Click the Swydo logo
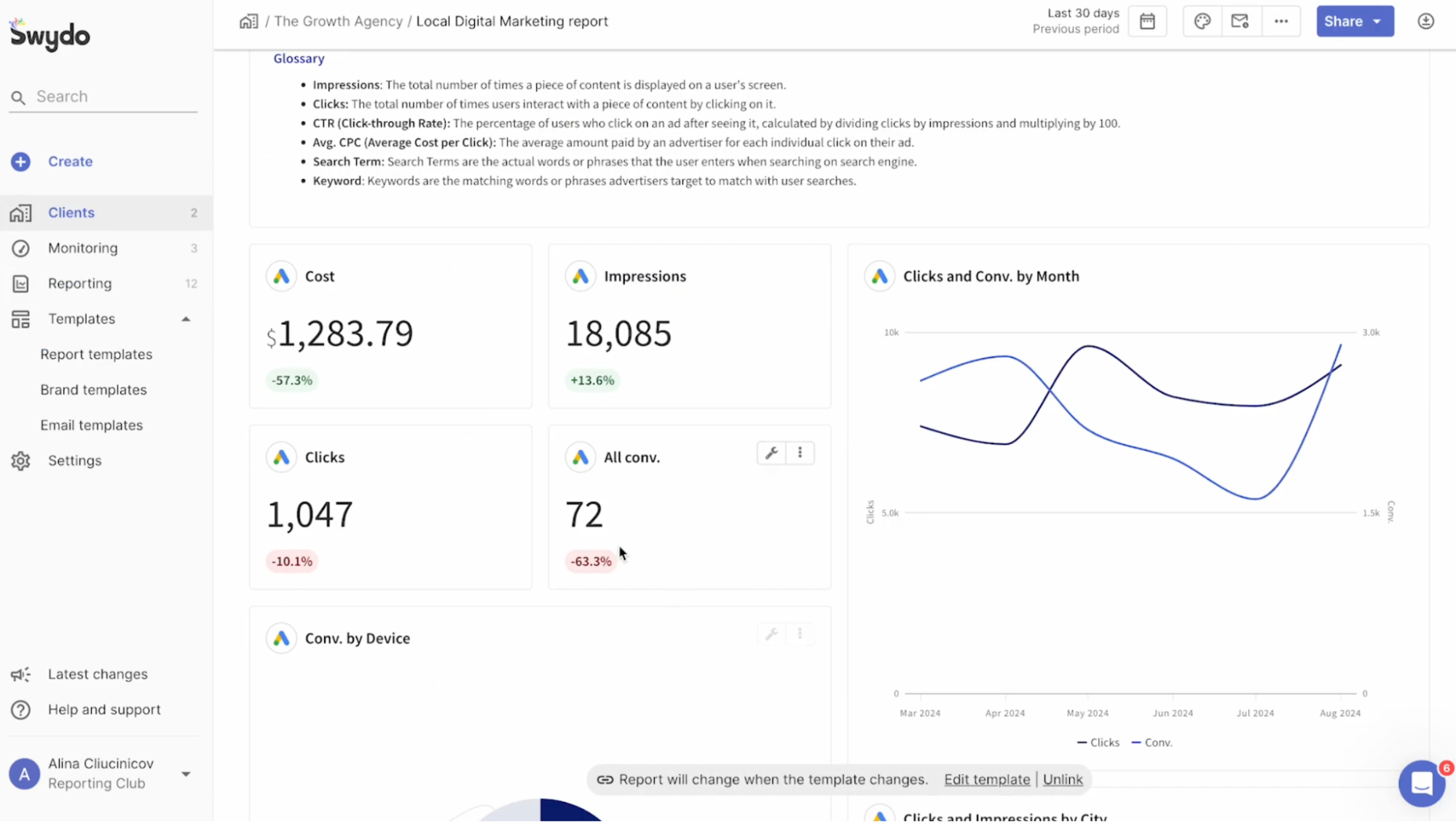1456x822 pixels. click(50, 34)
